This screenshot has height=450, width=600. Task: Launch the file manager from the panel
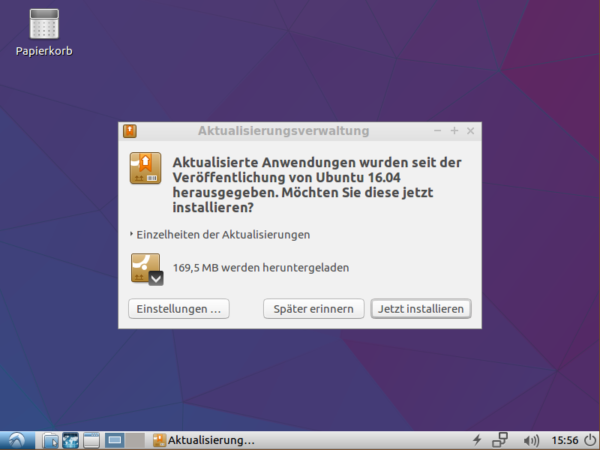[x=50, y=440]
